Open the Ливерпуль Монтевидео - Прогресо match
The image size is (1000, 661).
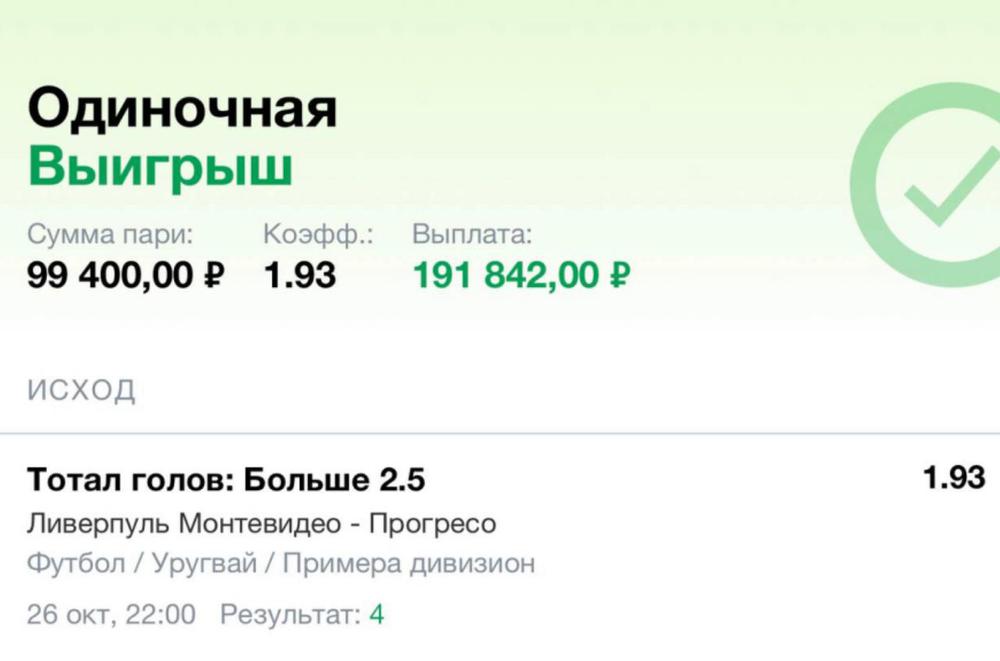261,523
